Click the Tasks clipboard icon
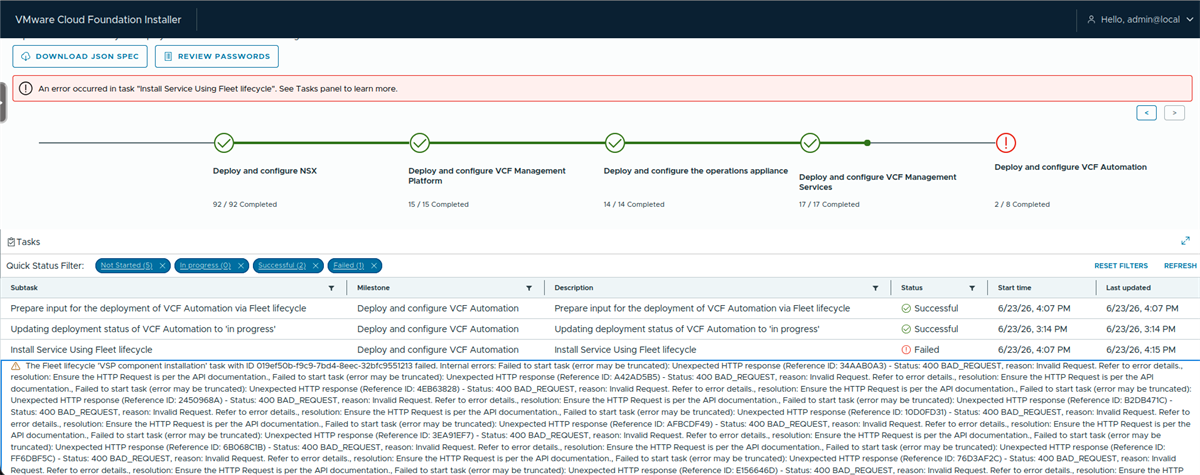1200x475 pixels. (x=11, y=241)
